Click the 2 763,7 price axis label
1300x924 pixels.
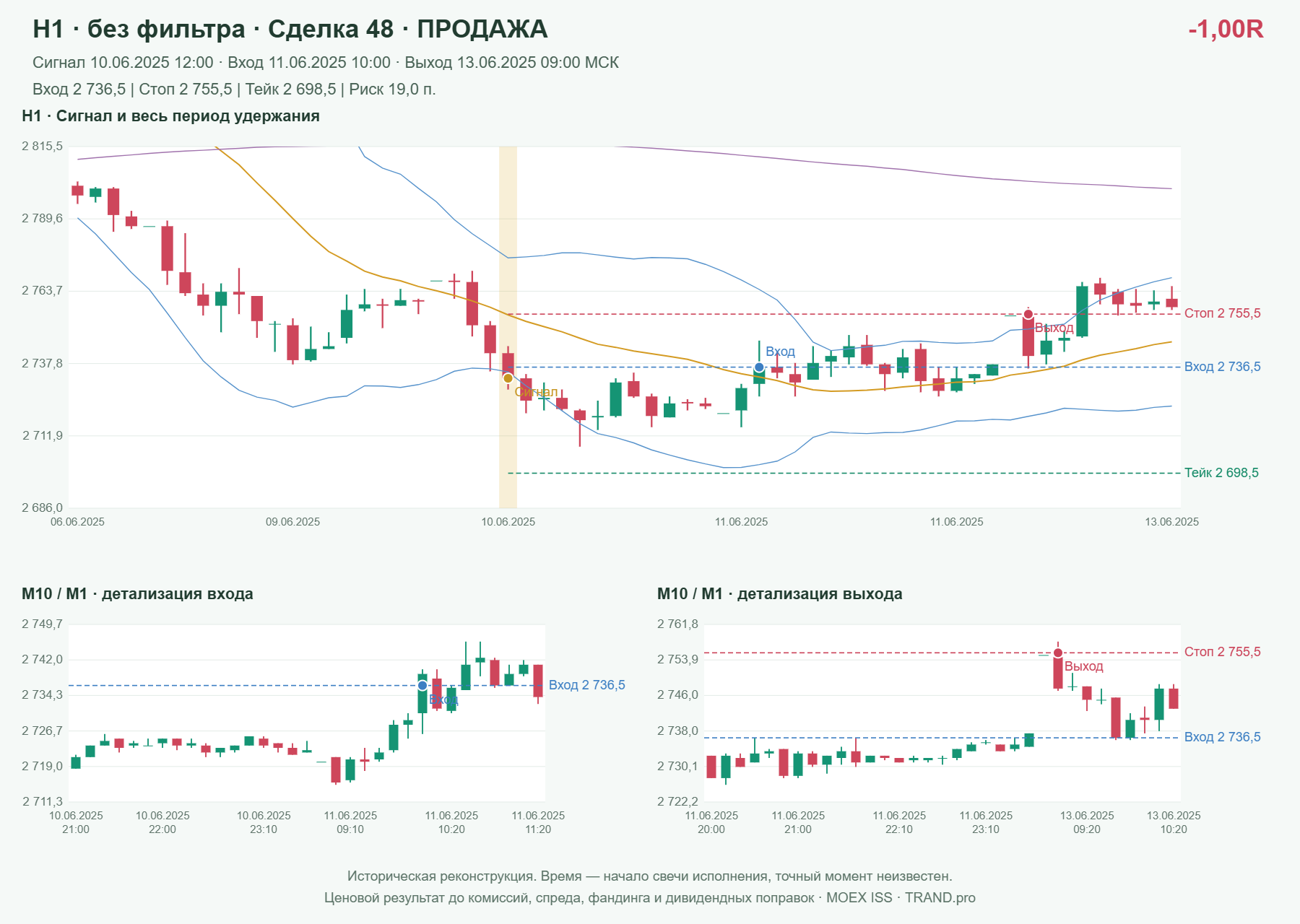[x=42, y=291]
